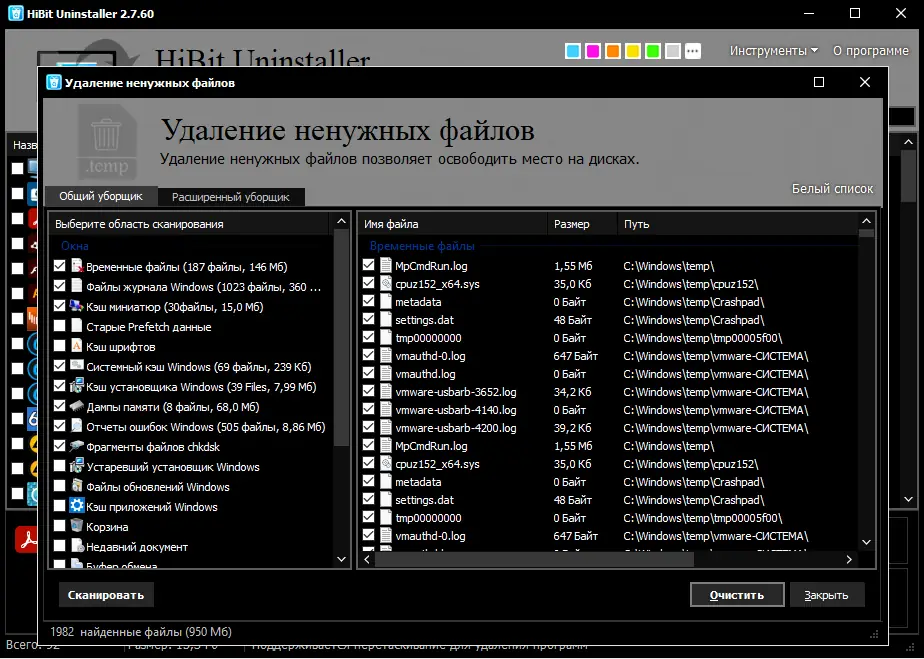Image resolution: width=924 pixels, height=659 pixels.
Task: Sort by Имя файла column header
Action: coord(453,224)
